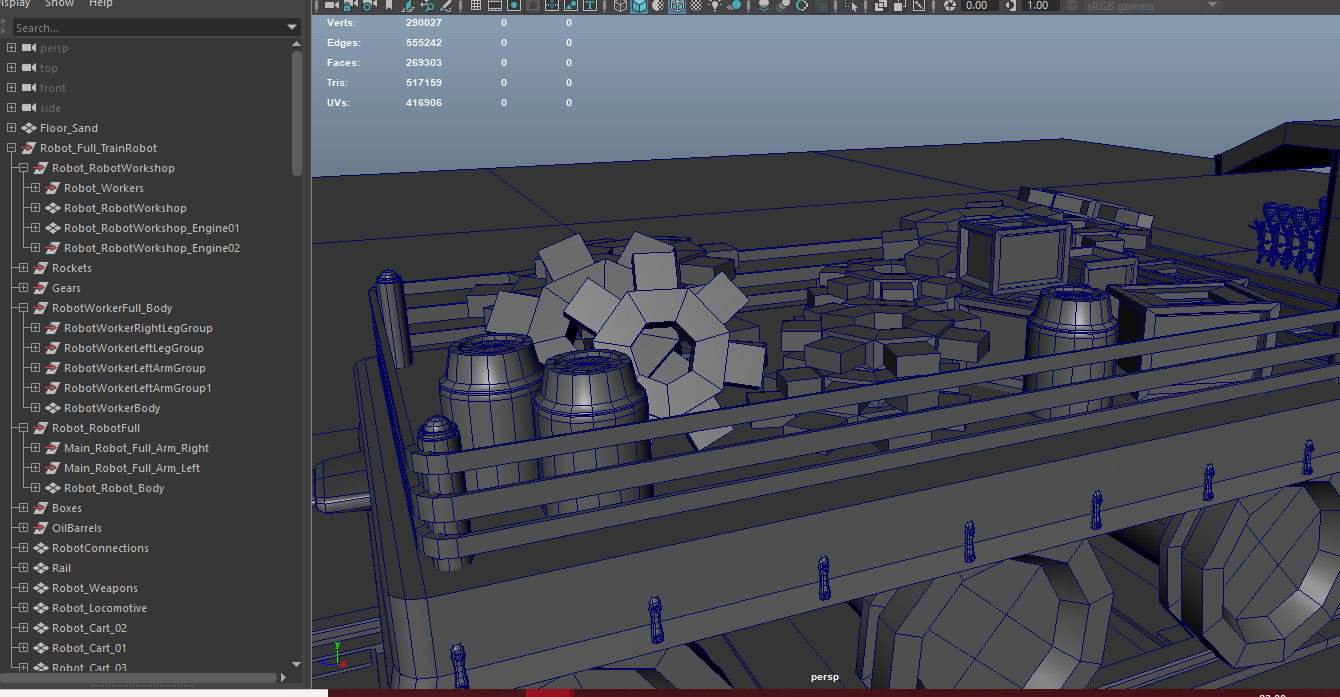The height and width of the screenshot is (697, 1340).
Task: Select the OilBarrels group item
Action: [76, 528]
